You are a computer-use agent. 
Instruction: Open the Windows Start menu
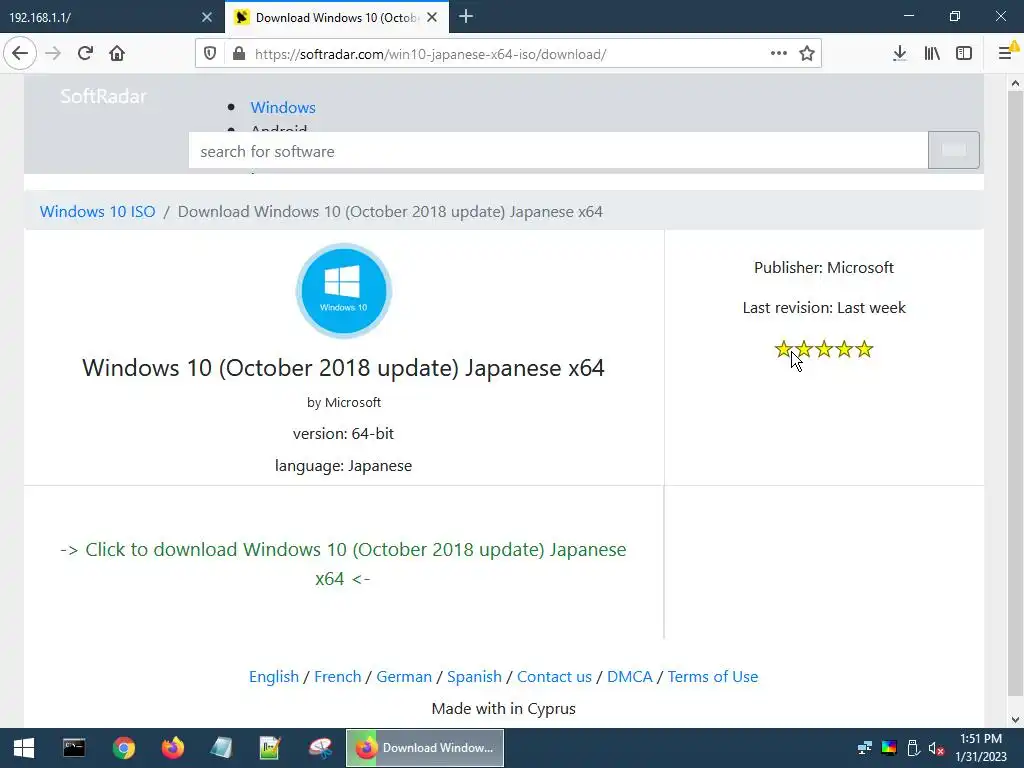click(24, 748)
